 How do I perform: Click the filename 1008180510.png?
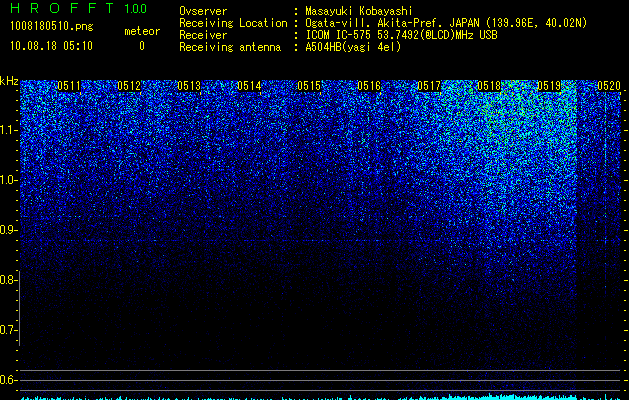(52, 27)
